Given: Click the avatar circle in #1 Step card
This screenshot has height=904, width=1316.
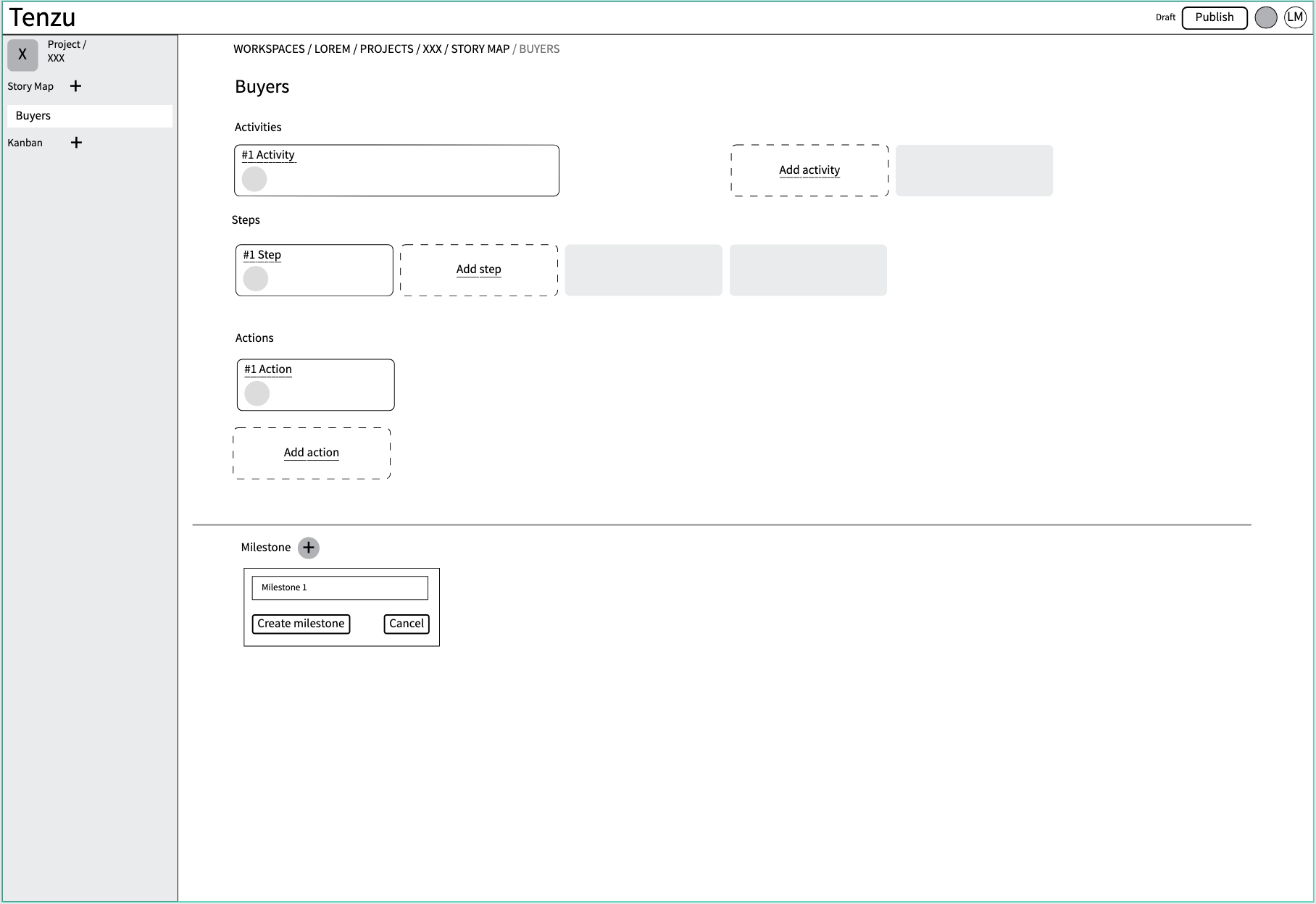Looking at the screenshot, I should pyautogui.click(x=256, y=279).
